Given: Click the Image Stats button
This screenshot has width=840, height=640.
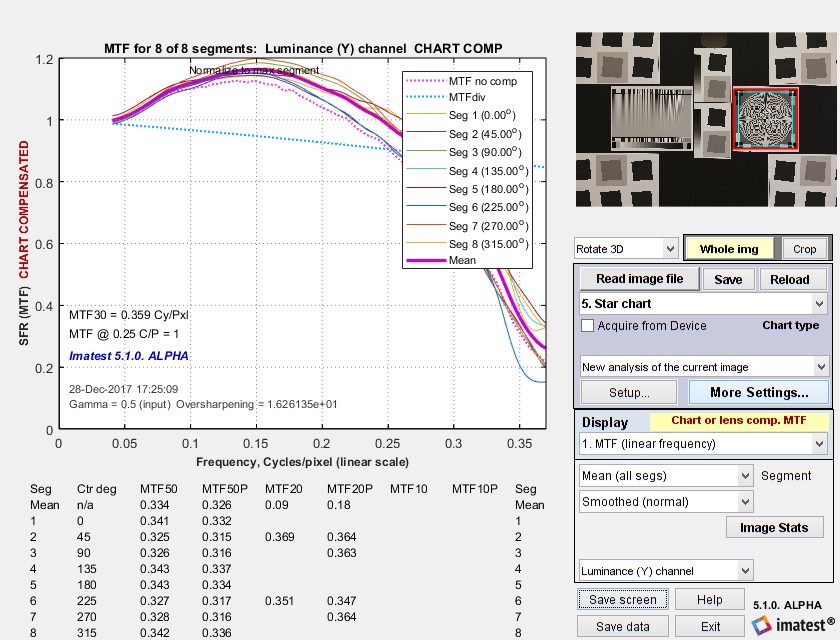Looking at the screenshot, I should [774, 528].
